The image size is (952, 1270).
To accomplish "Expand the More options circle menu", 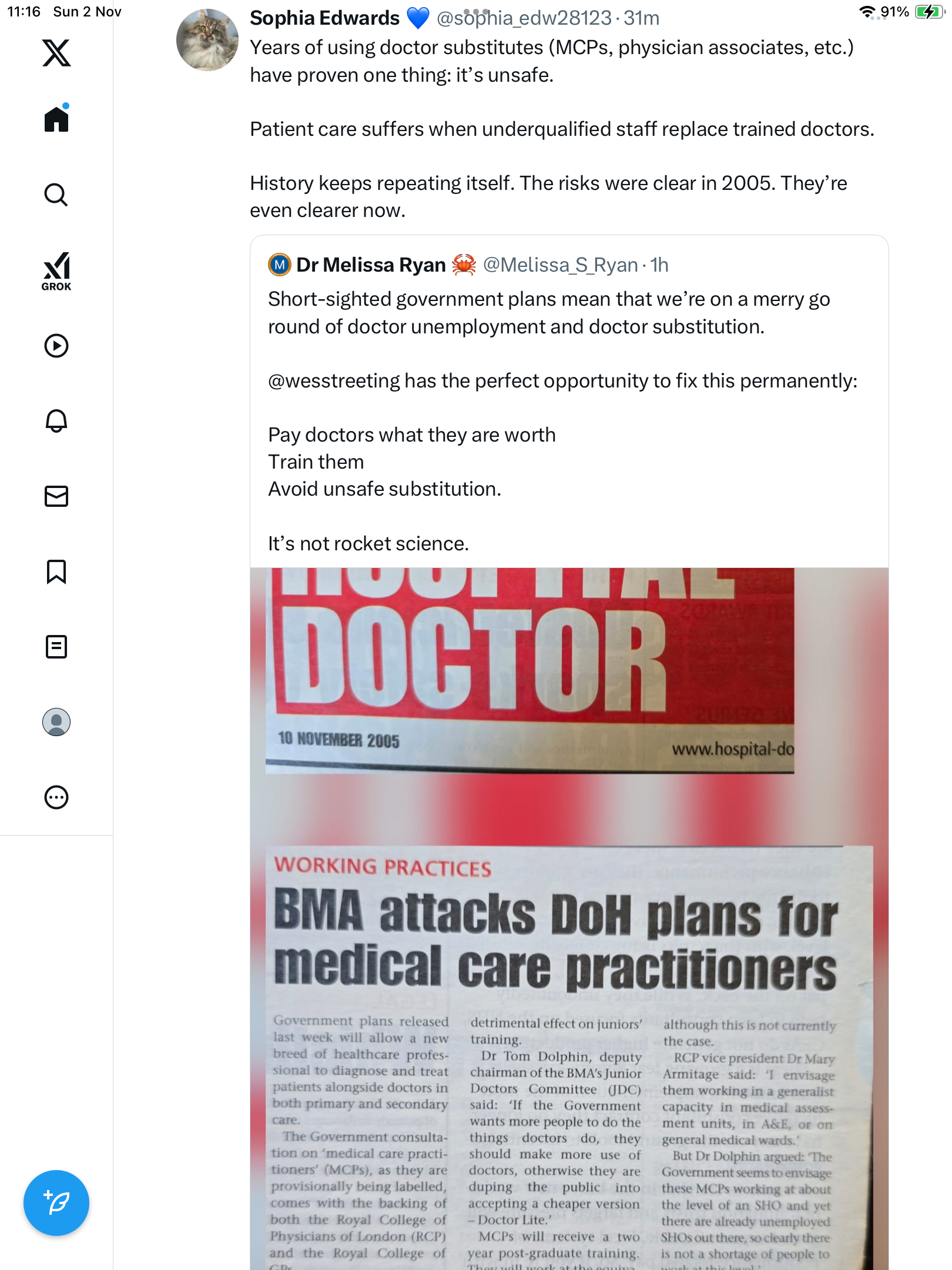I will click(x=56, y=797).
